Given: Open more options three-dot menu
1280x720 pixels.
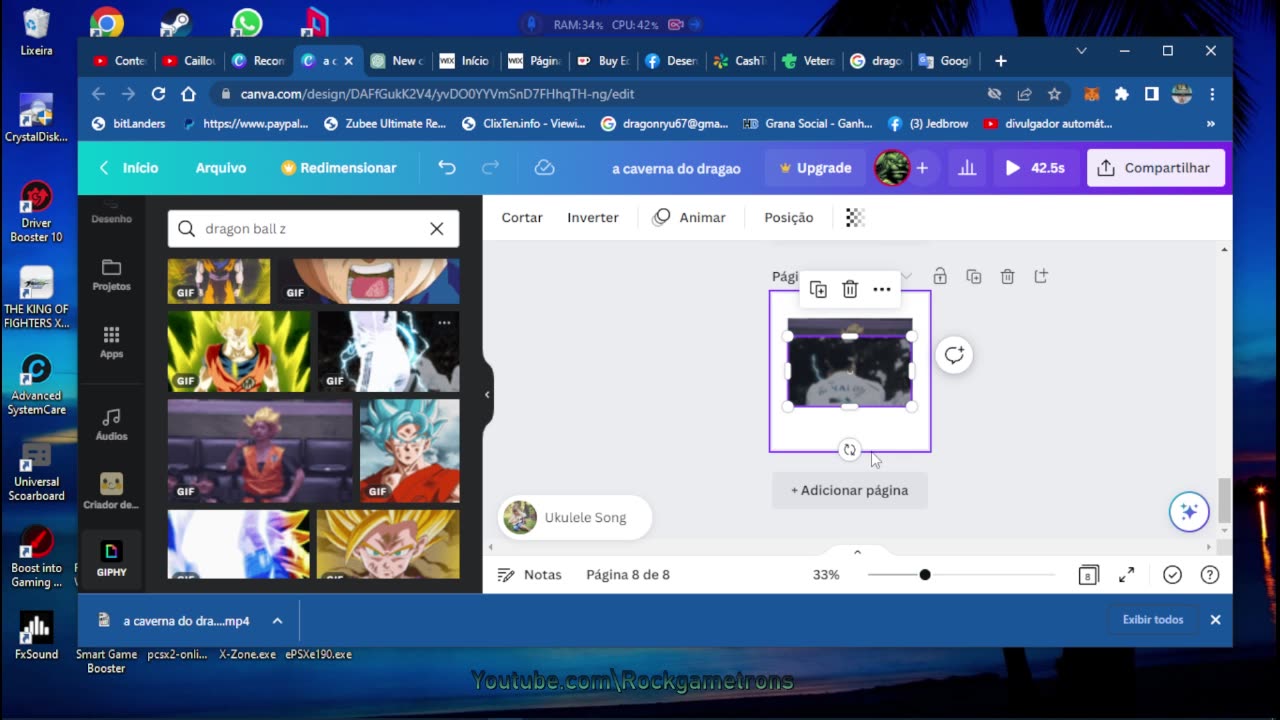Looking at the screenshot, I should [882, 289].
